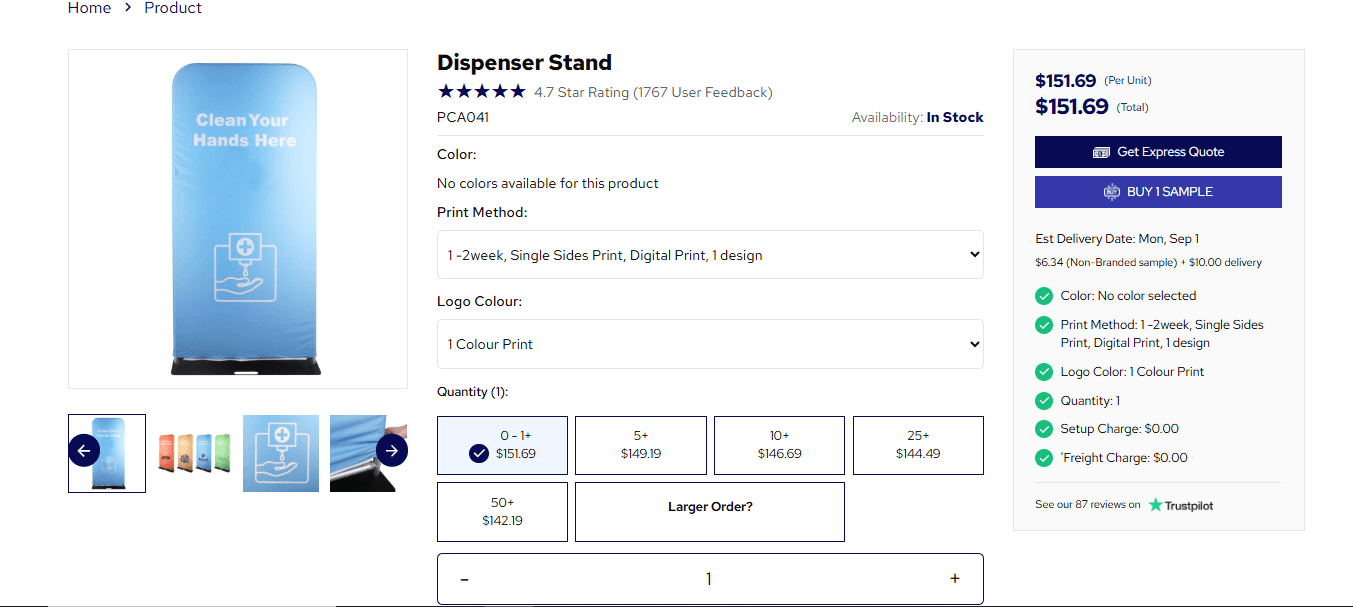Click the badge icon inside BUY 1 SAMPLE
Screen dimensions: 1353x607
click(x=1111, y=191)
